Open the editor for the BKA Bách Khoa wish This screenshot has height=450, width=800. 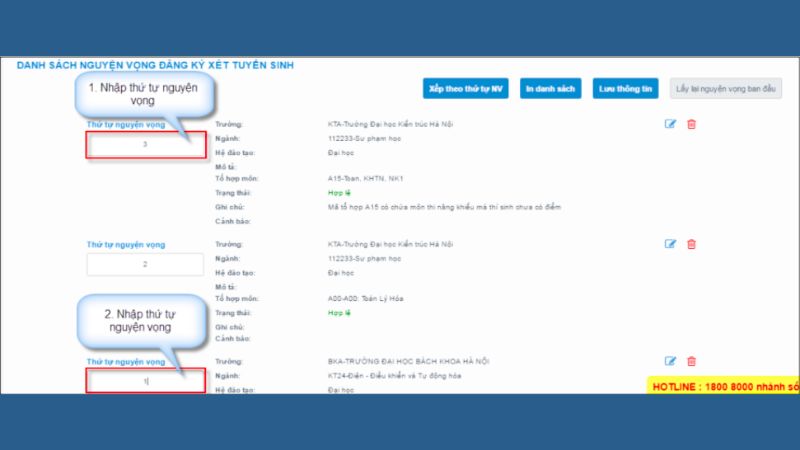coord(671,361)
